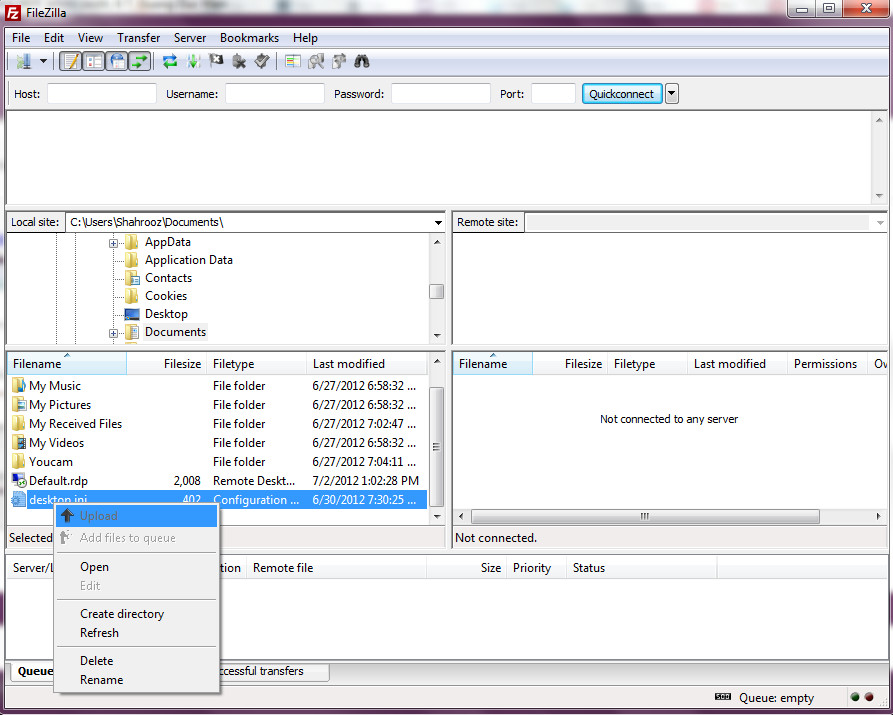893x715 pixels.
Task: Open the Local site path dropdown
Action: click(438, 222)
